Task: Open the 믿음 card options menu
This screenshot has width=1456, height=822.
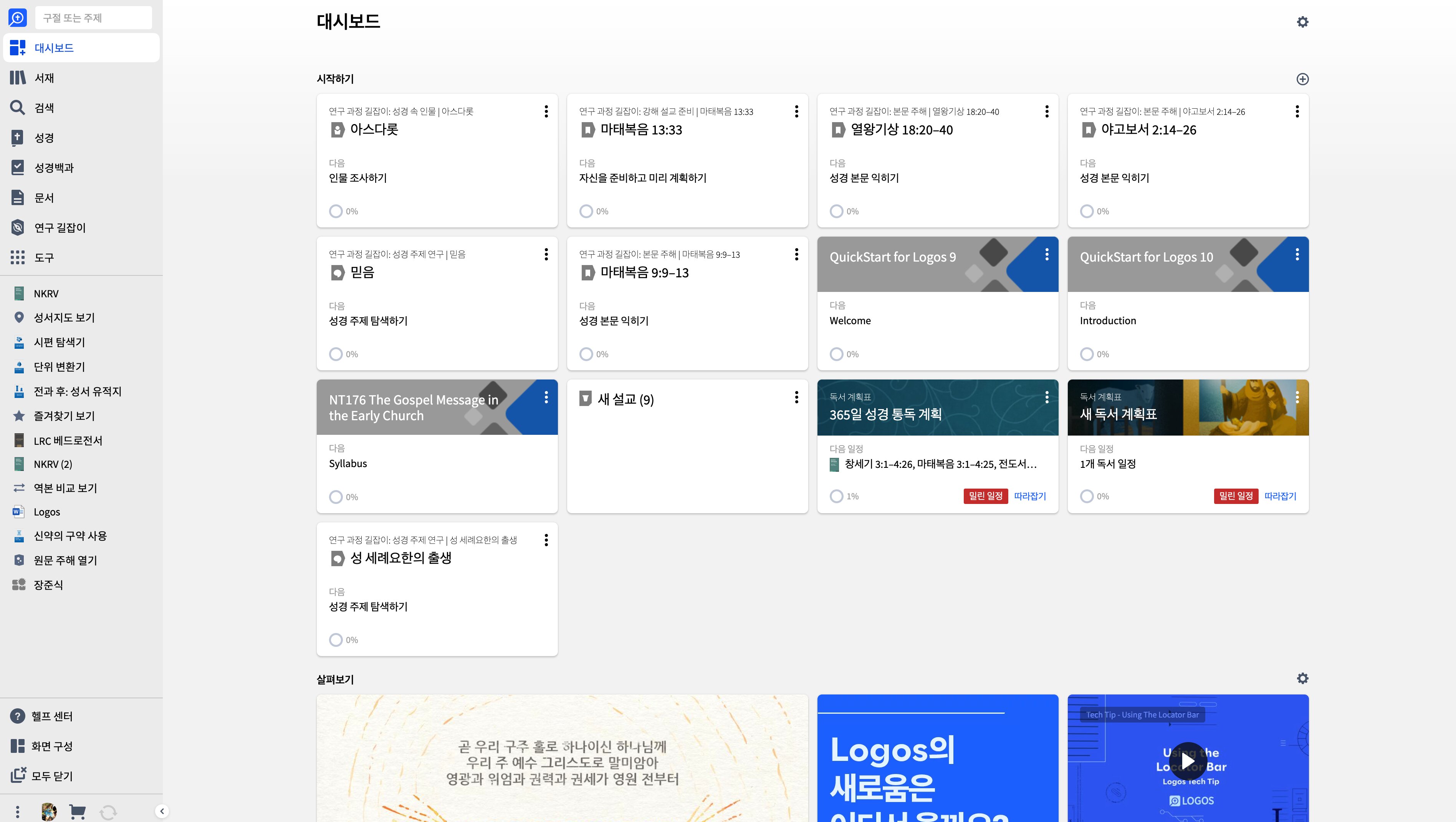Action: coord(546,254)
